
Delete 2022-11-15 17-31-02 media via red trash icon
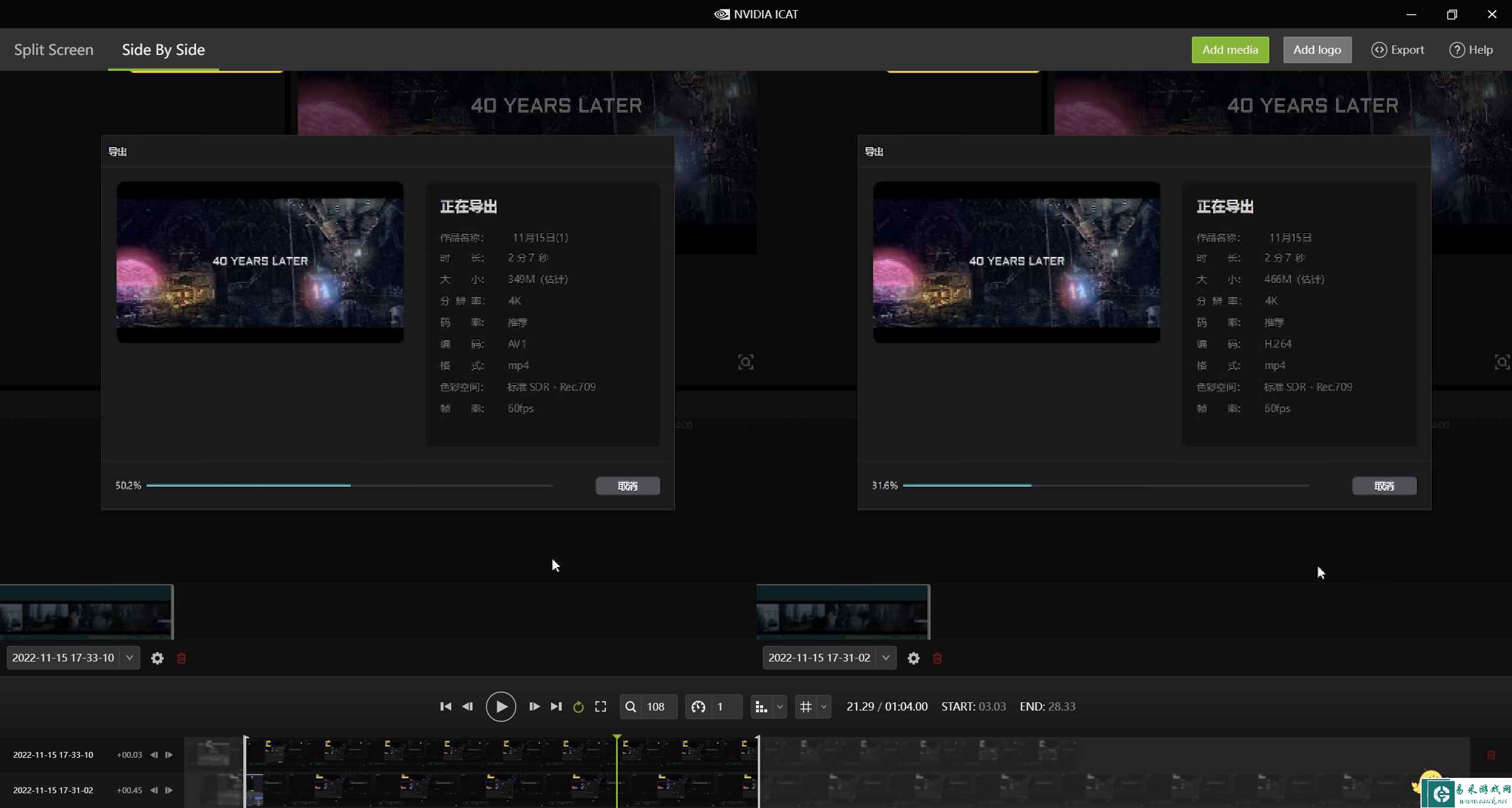click(x=937, y=658)
